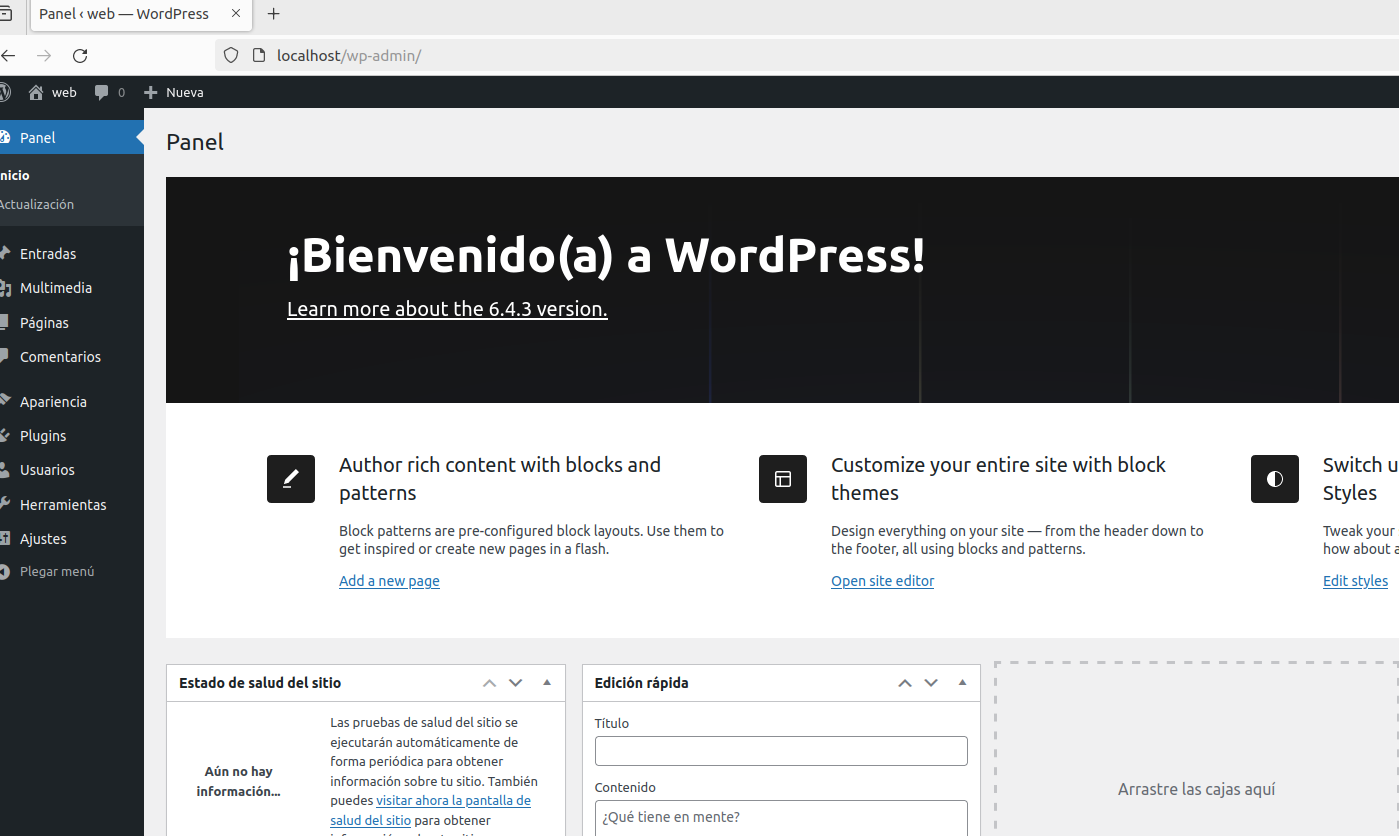Close the Panel ‹ web — WordPress tab
Image resolution: width=1399 pixels, height=836 pixels.
[236, 14]
